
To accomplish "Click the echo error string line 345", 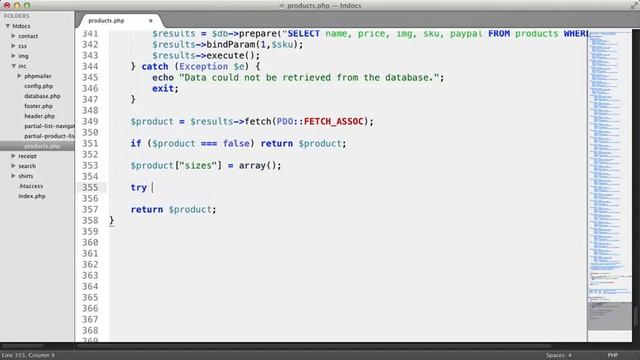I will [x=309, y=77].
